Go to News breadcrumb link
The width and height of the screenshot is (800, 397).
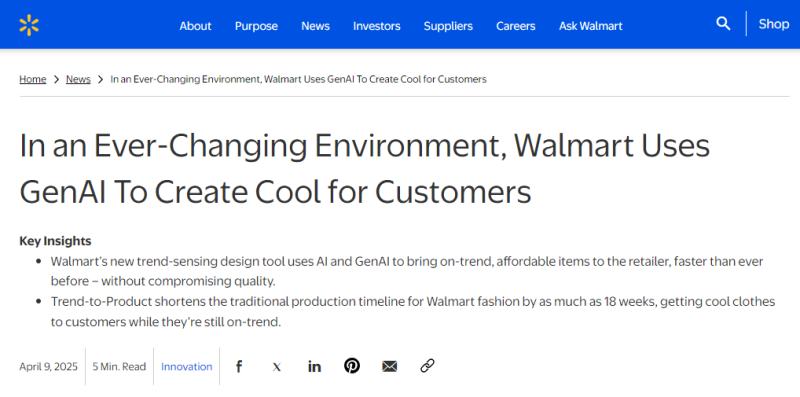coord(78,79)
